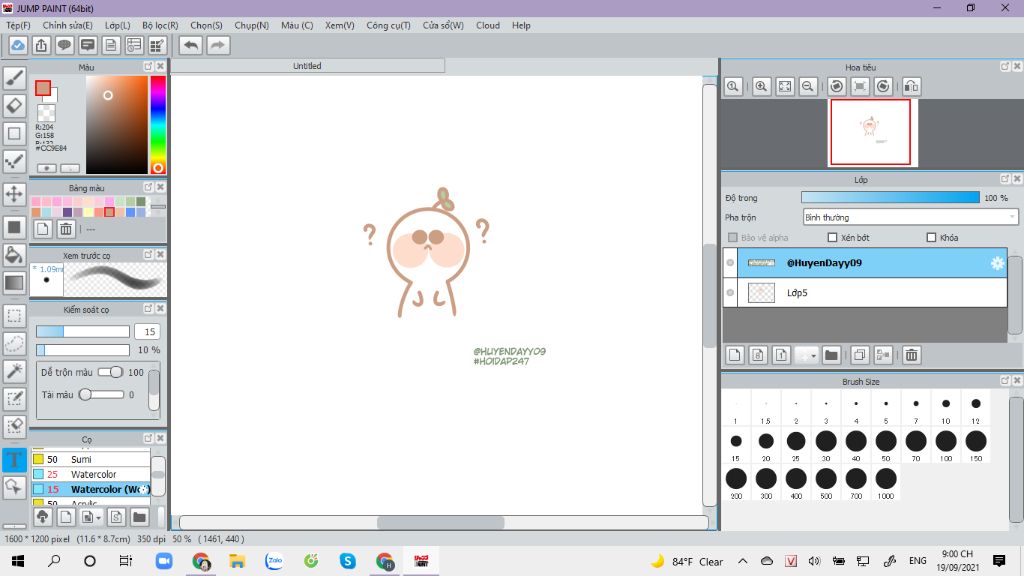The width and height of the screenshot is (1024, 576).
Task: Toggle visibility of @HuyenDayy09 layer
Action: tap(730, 263)
